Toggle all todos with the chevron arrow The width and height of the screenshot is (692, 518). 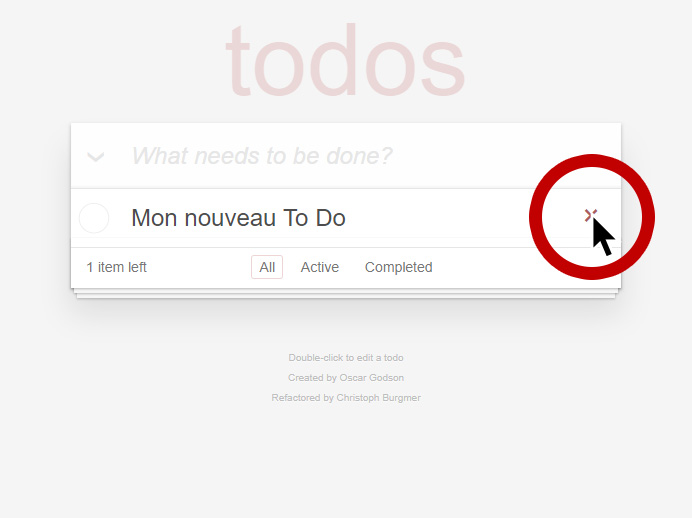coord(95,157)
